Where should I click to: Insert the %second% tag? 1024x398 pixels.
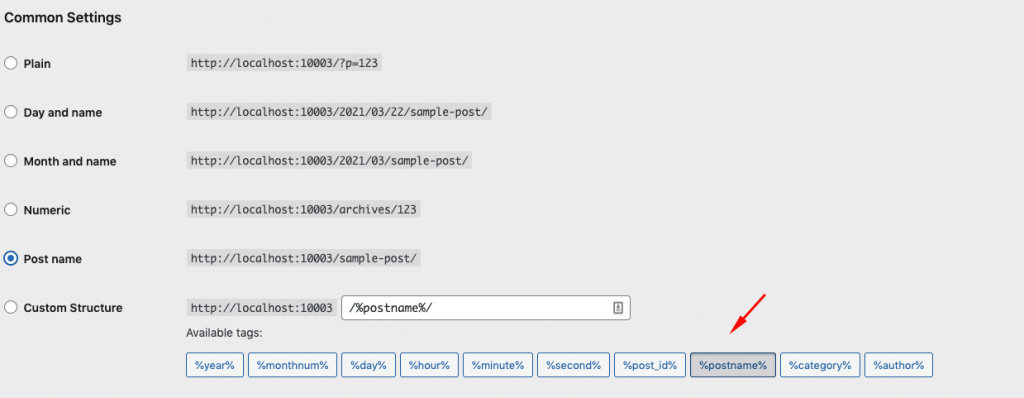(x=573, y=365)
